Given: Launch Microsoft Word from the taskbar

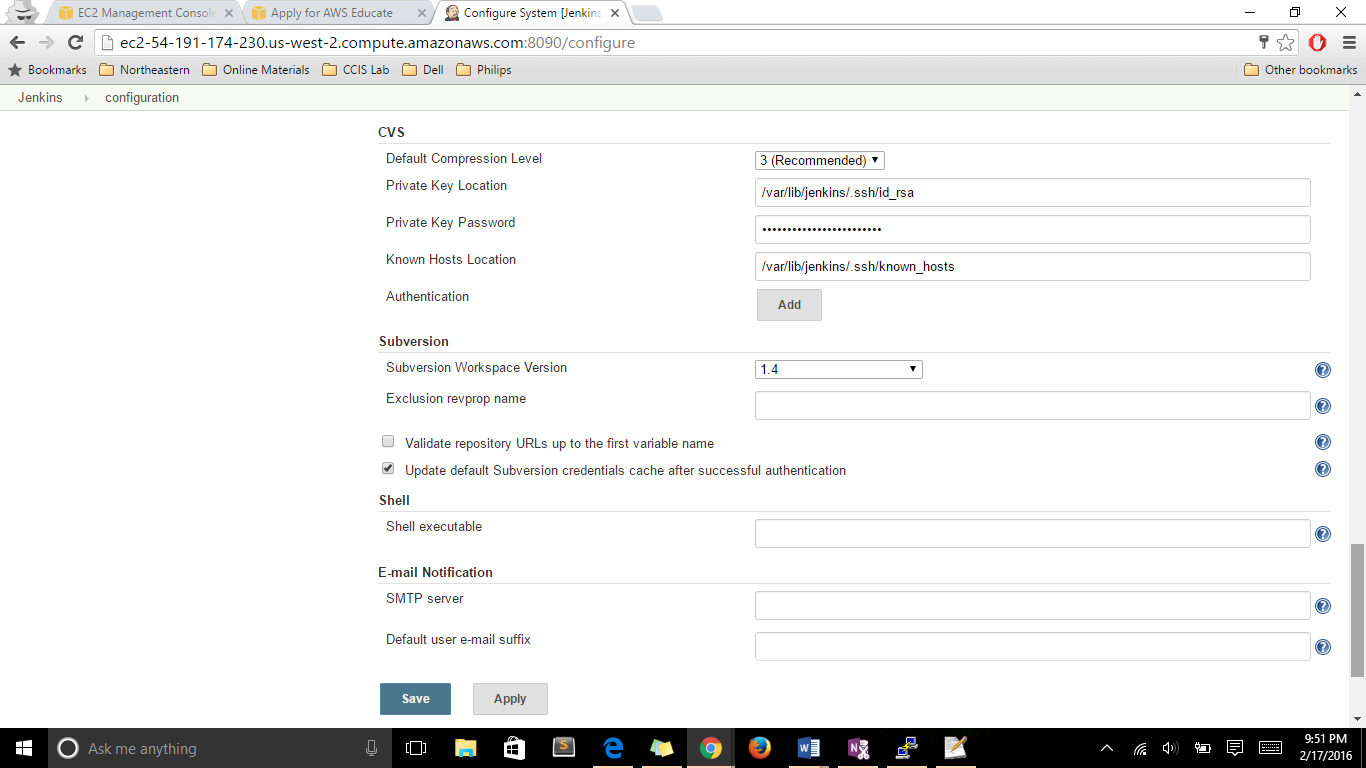Looking at the screenshot, I should click(x=809, y=748).
